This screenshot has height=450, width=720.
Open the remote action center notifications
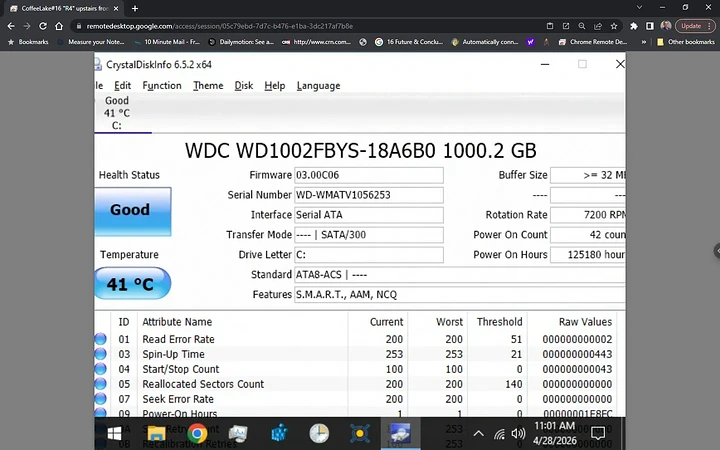pos(598,433)
